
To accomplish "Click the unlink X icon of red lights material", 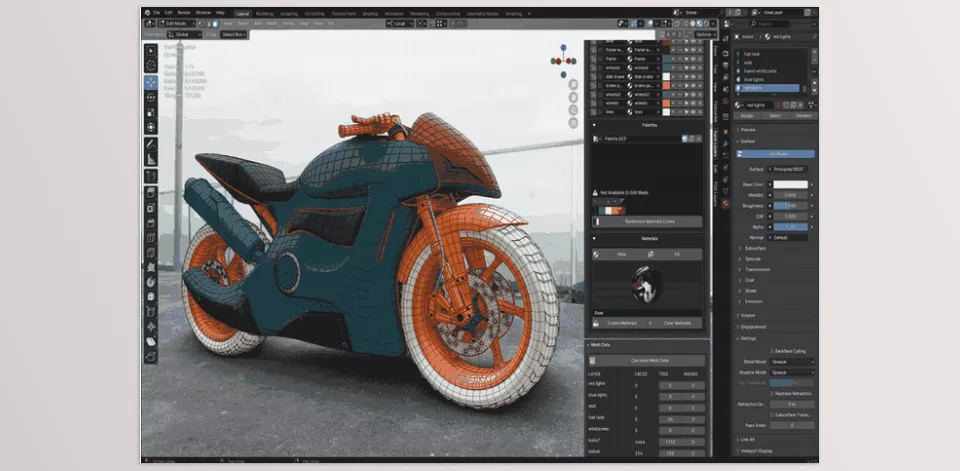I will (800, 105).
